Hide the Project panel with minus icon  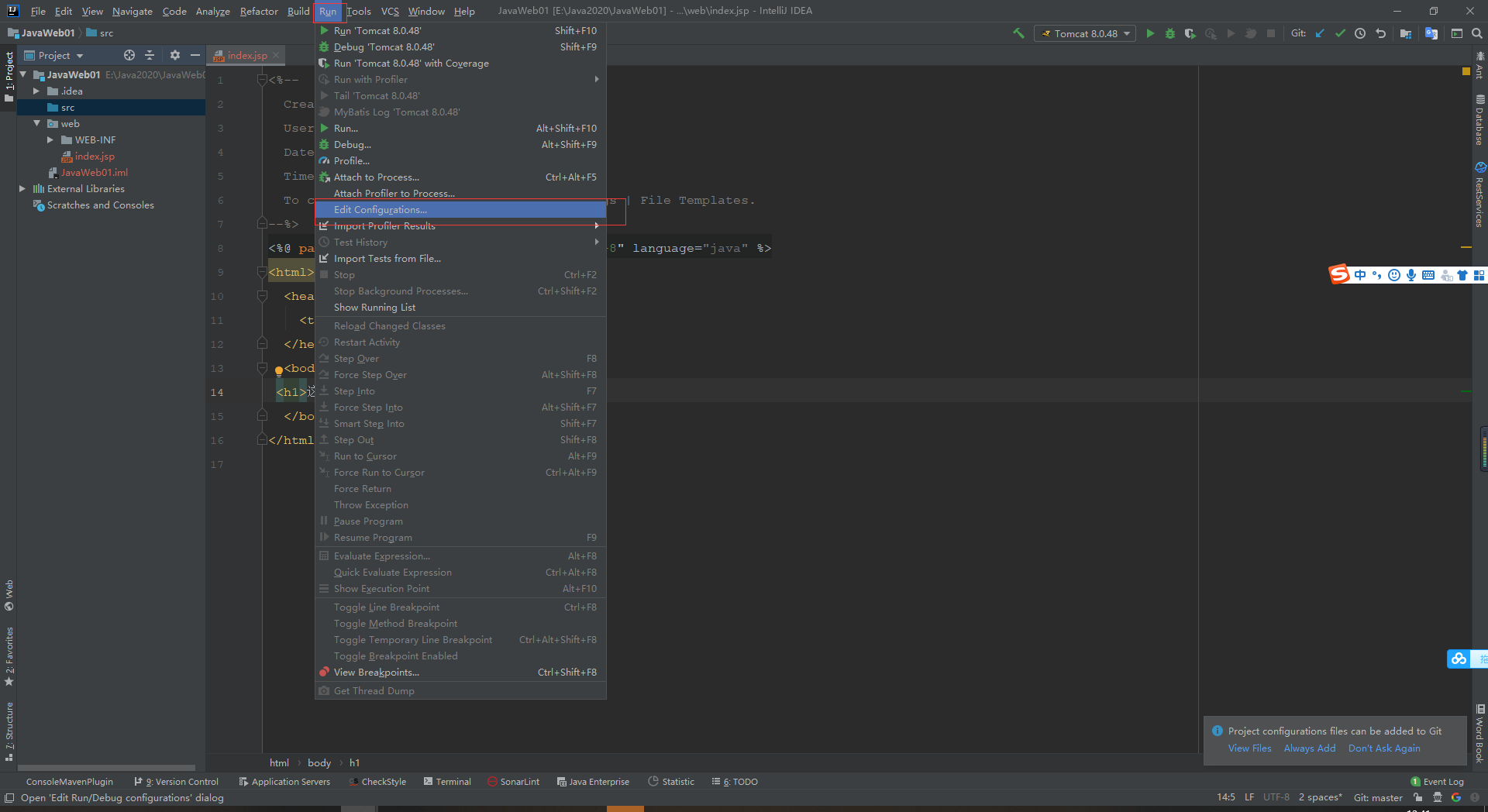[x=195, y=55]
